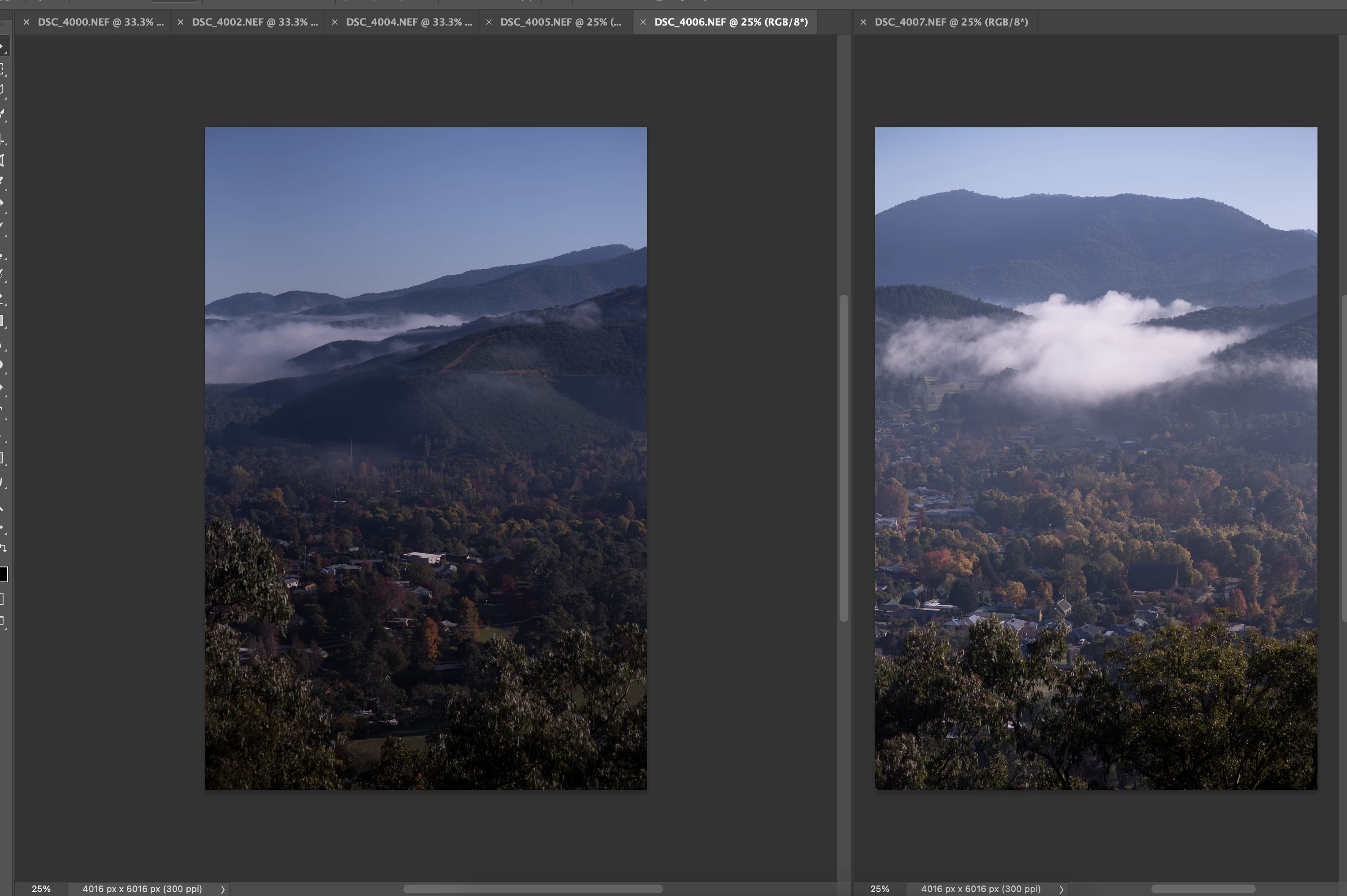Open the change screen mode button
Image resolution: width=1347 pixels, height=896 pixels.
(x=2, y=621)
